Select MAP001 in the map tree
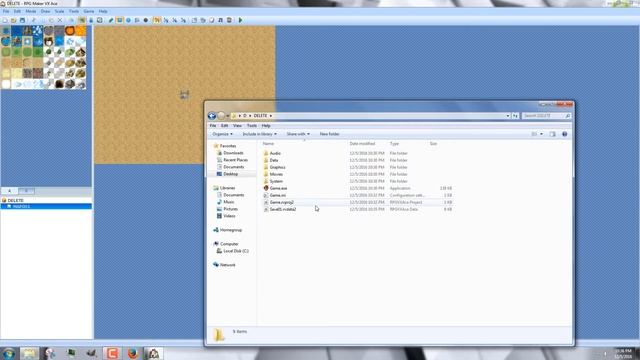 (21, 207)
